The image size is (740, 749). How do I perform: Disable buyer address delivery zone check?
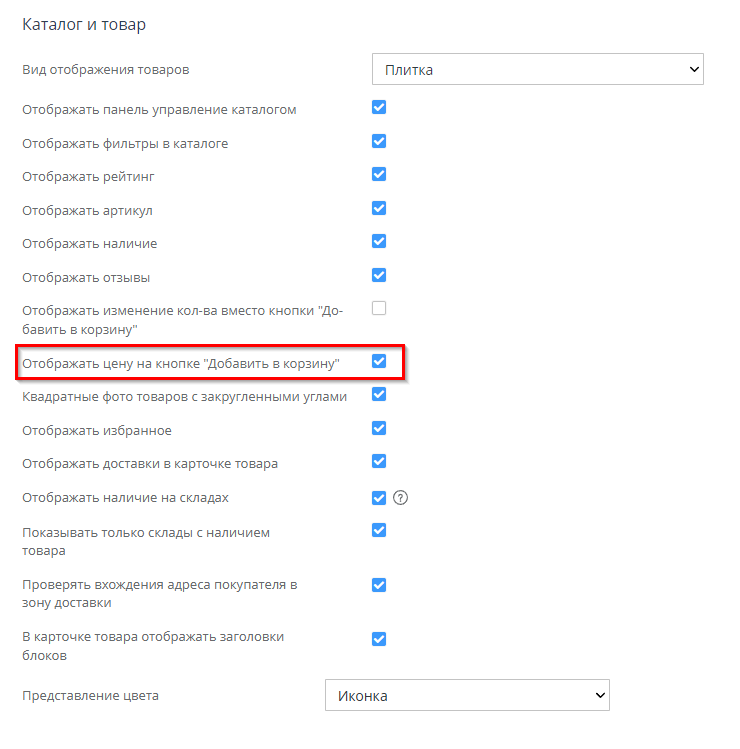pos(379,585)
